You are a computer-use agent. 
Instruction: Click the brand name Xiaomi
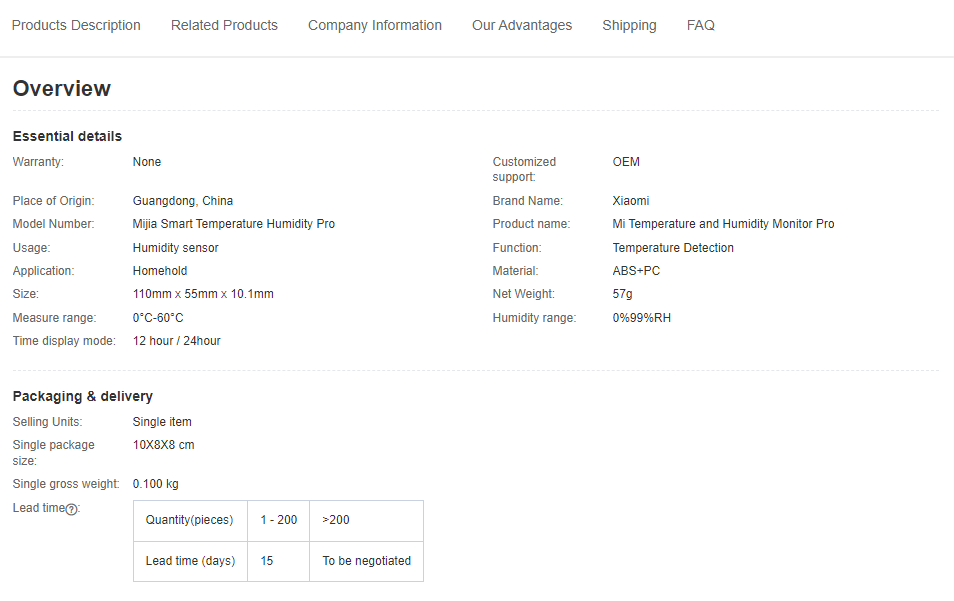(631, 201)
